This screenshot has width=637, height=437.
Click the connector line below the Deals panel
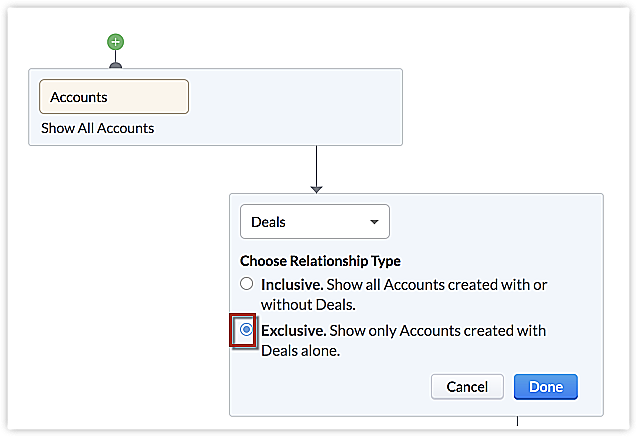pos(516,424)
